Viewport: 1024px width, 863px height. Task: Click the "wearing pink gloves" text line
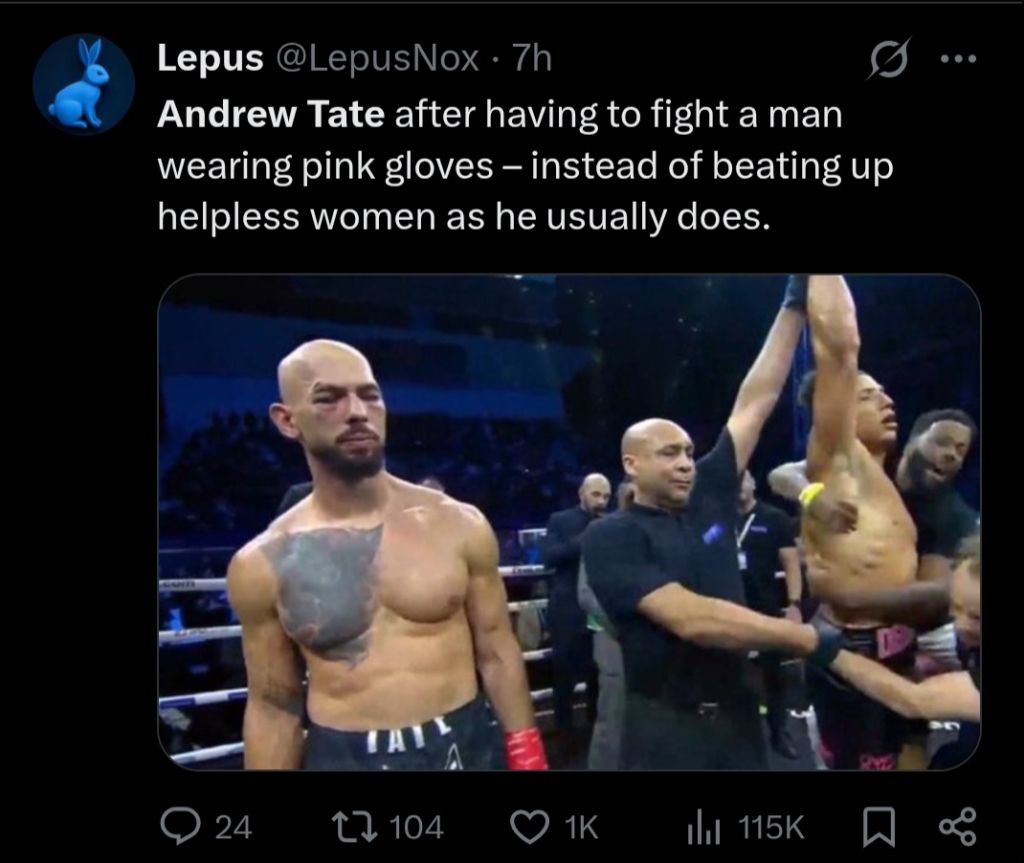325,167
